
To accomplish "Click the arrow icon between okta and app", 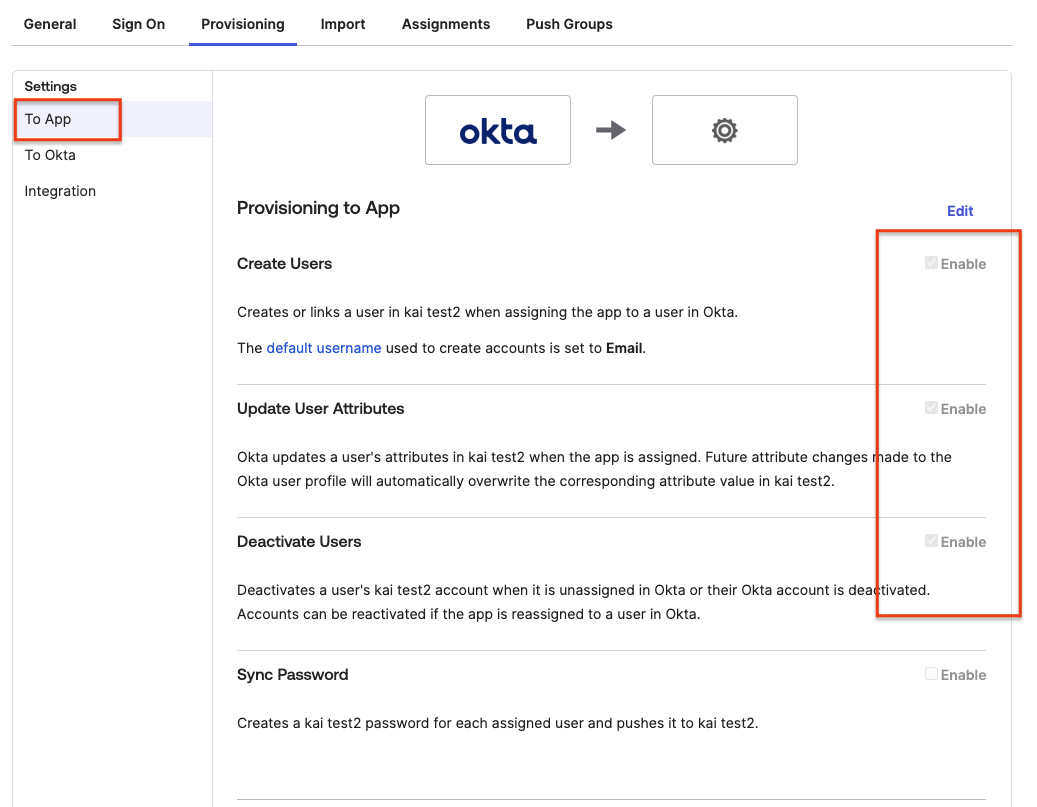I will [x=610, y=130].
